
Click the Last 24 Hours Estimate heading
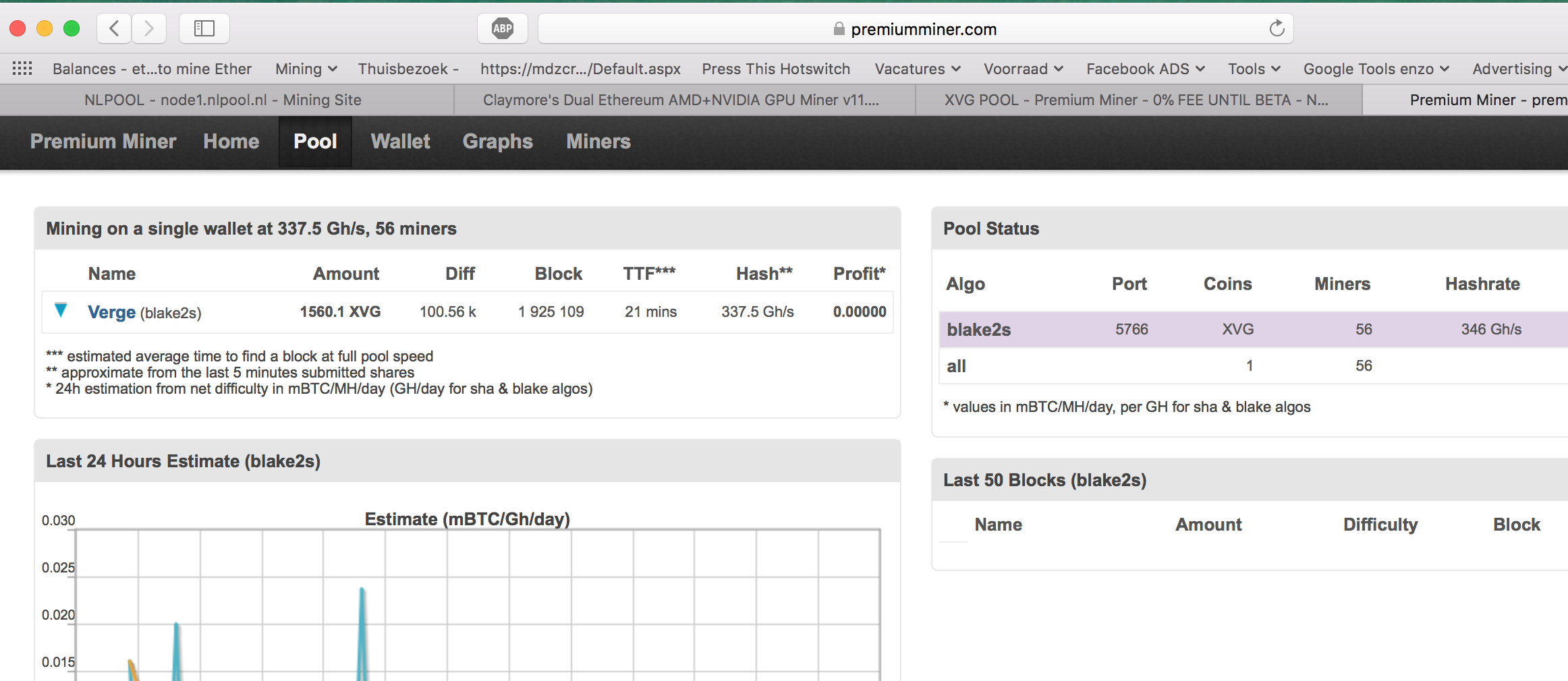tap(183, 461)
